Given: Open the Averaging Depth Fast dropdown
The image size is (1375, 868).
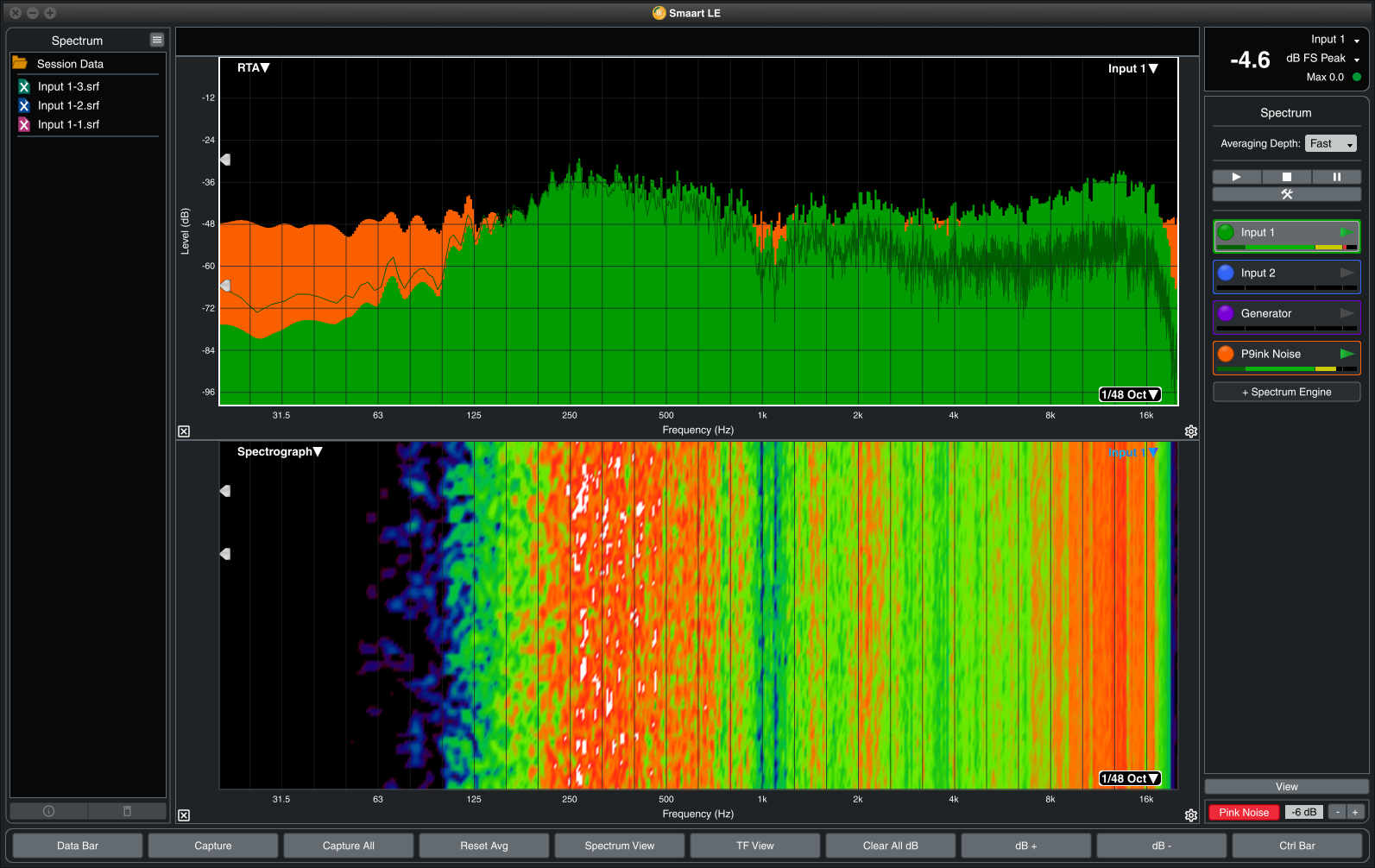Looking at the screenshot, I should tap(1331, 144).
